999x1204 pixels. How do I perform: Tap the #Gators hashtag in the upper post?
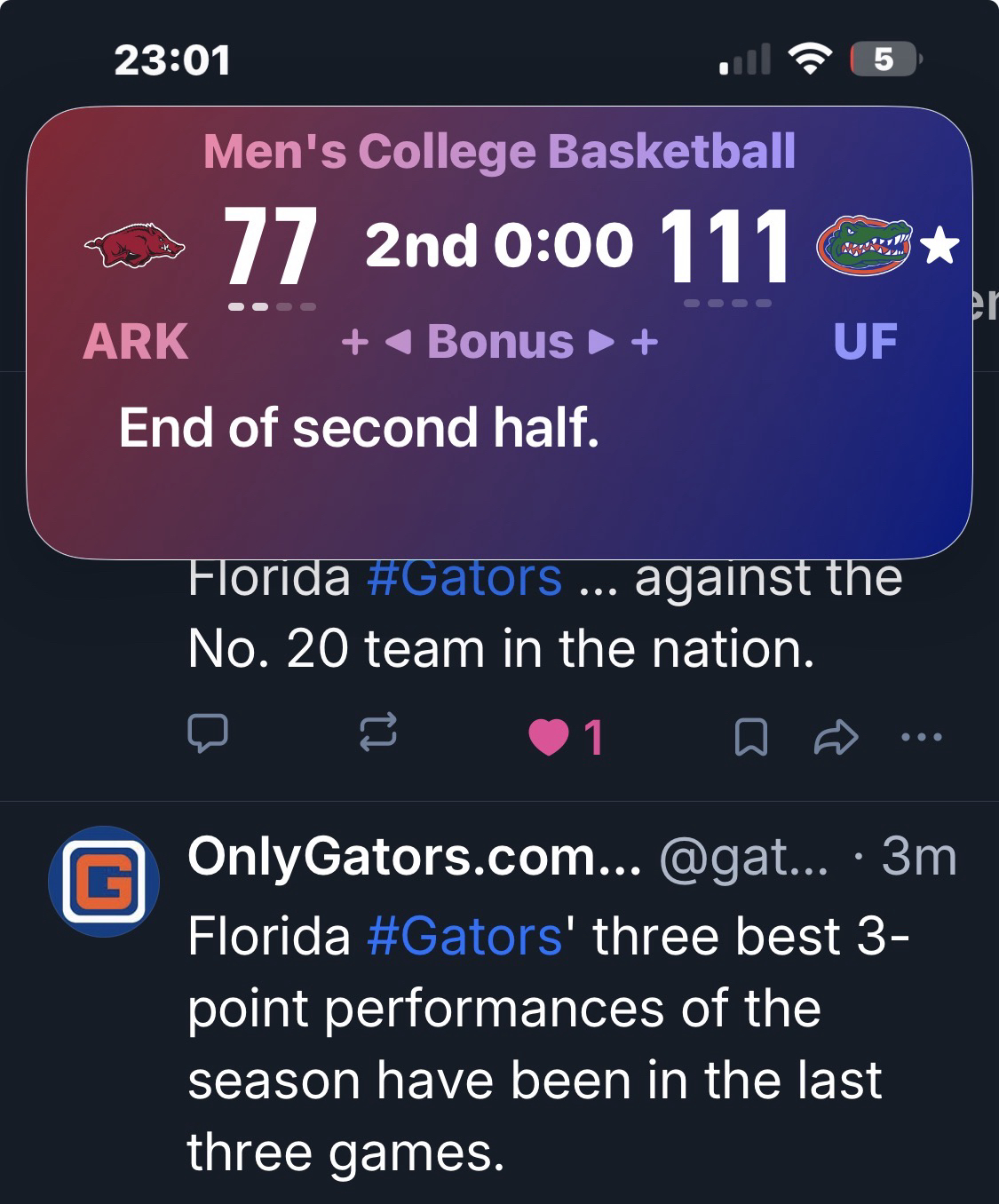[x=464, y=578]
